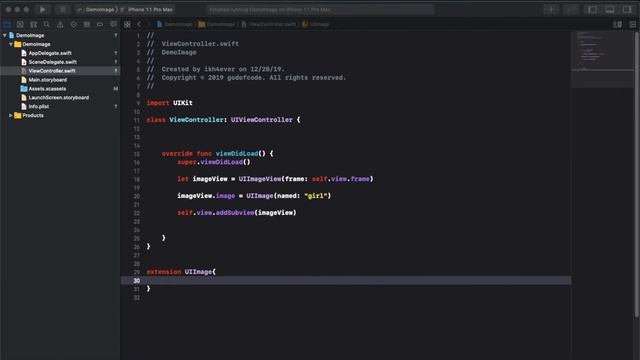Viewport: 640px width, 360px height.
Task: Click 'UIViewController' superclass in code
Action: tap(262, 120)
